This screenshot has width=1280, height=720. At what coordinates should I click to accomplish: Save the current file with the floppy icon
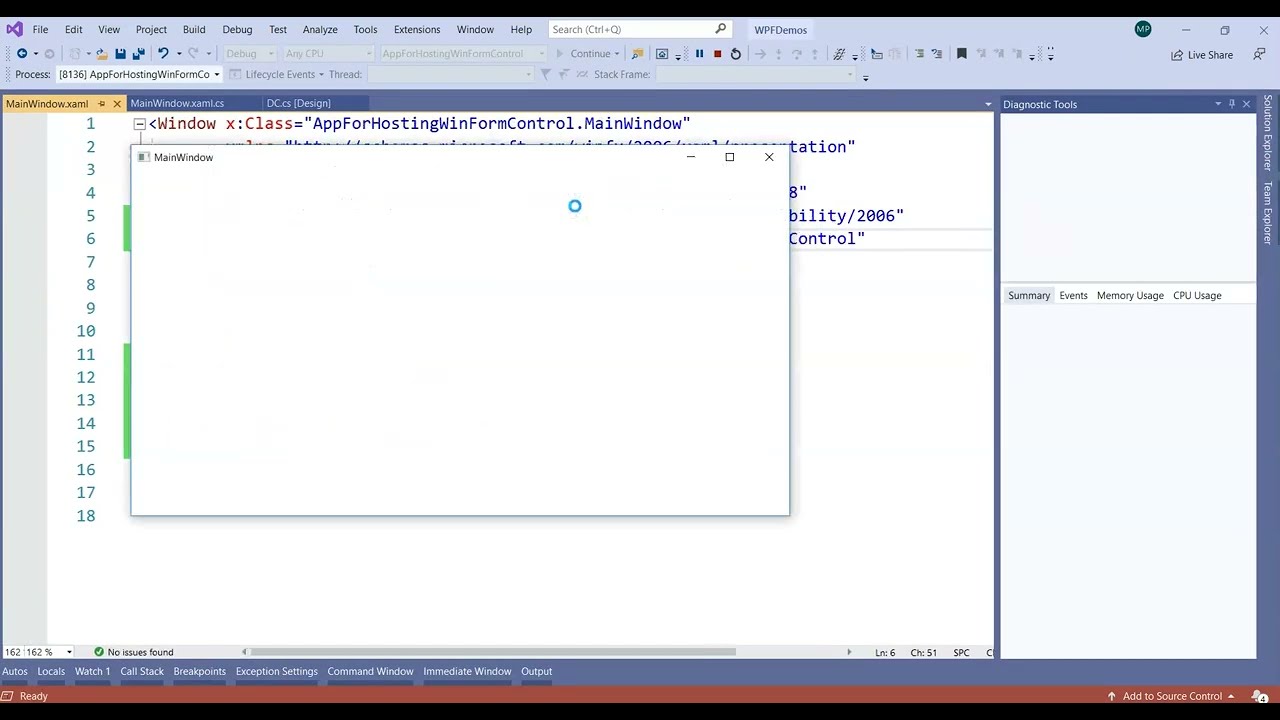coord(120,54)
